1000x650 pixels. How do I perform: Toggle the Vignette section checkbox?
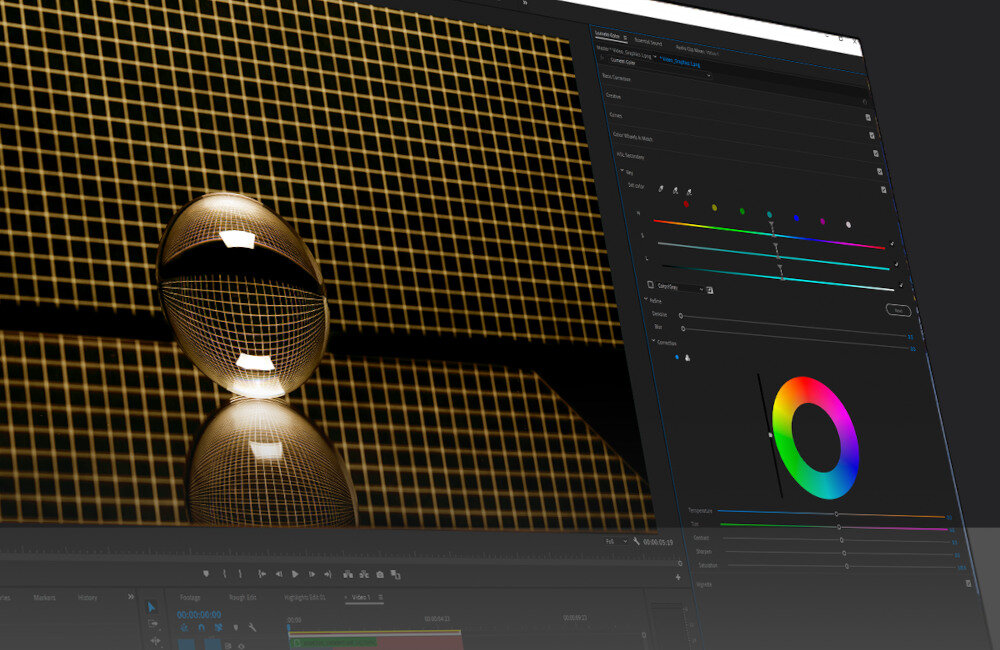coord(969,583)
